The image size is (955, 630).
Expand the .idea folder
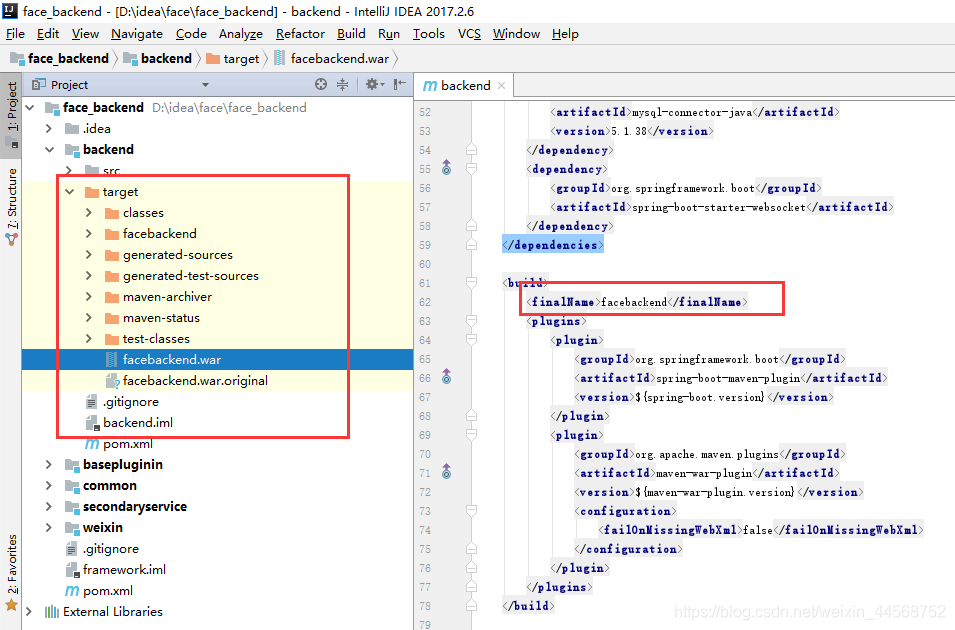tap(49, 129)
